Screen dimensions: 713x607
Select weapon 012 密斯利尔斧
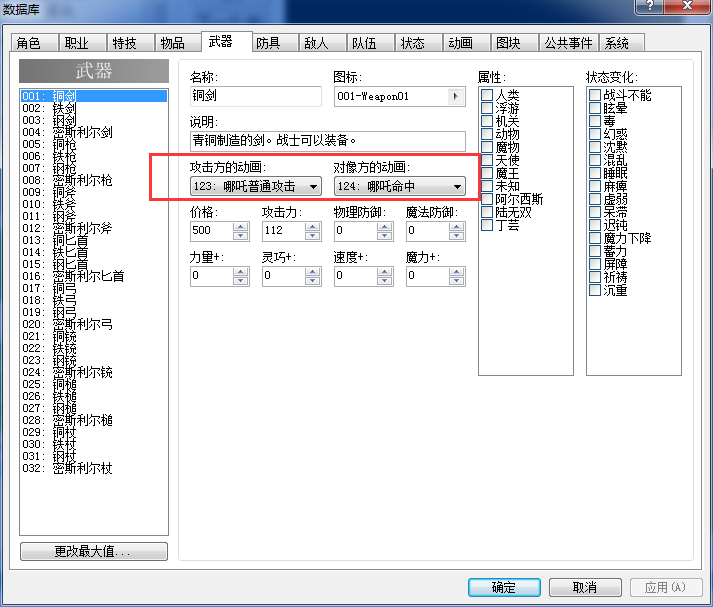coord(94,228)
